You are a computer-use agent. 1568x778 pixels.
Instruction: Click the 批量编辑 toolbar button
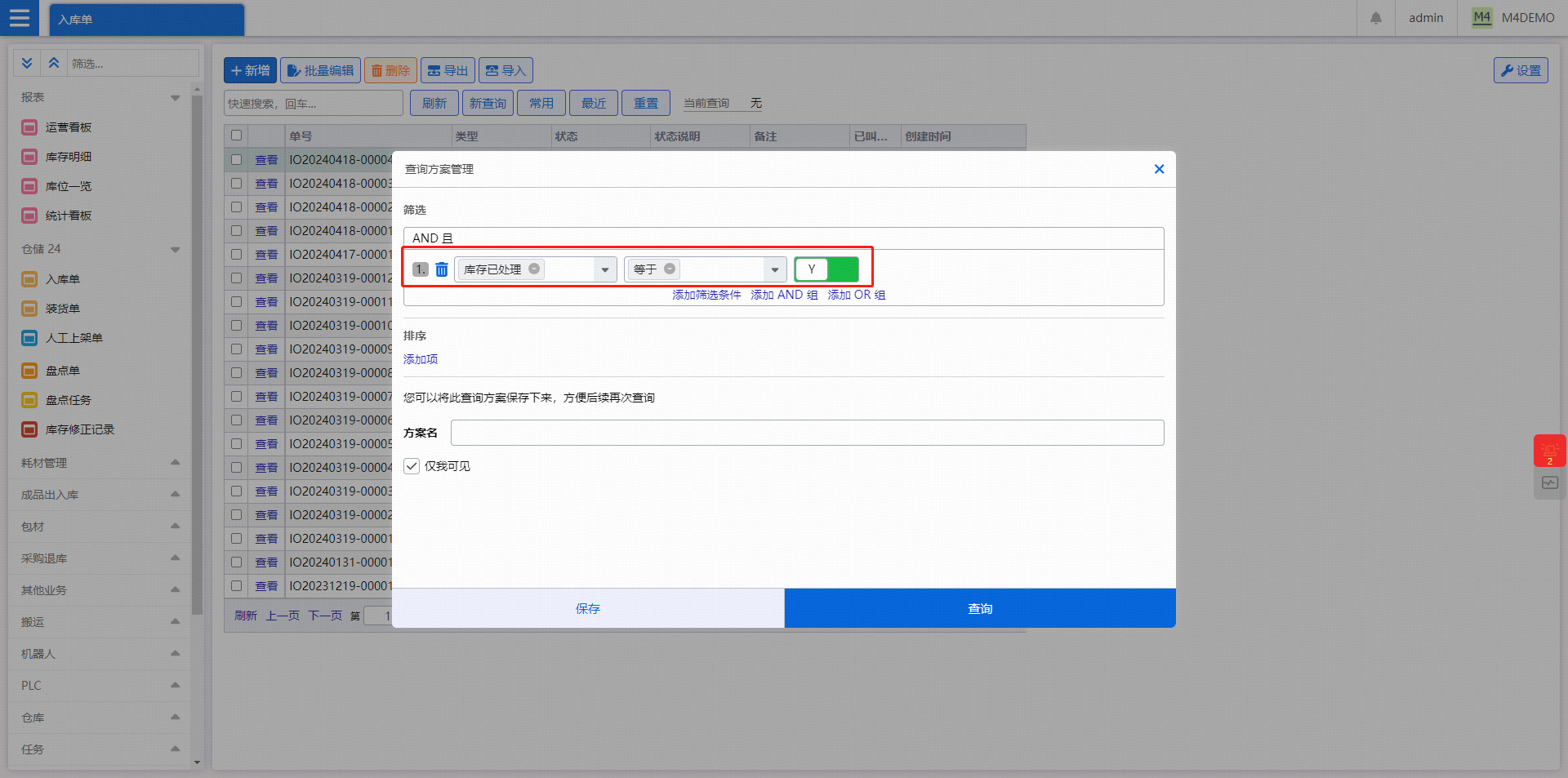(x=320, y=70)
